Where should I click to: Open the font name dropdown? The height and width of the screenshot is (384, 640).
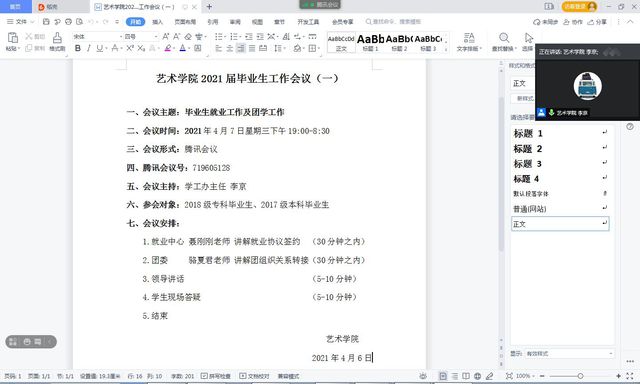click(x=121, y=36)
